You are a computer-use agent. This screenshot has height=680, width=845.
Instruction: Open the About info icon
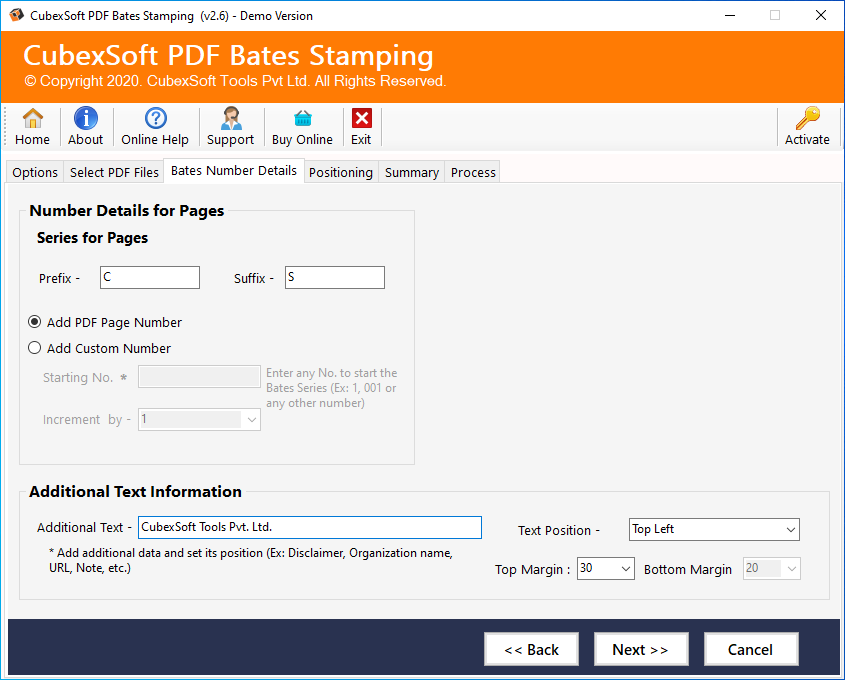(x=85, y=119)
